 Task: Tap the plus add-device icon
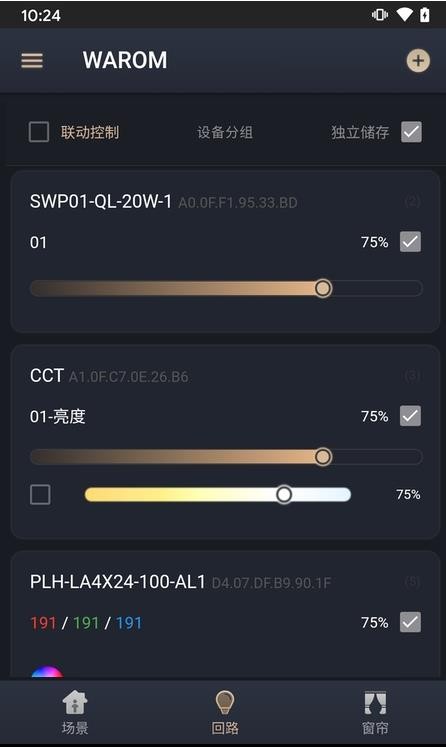[x=418, y=61]
